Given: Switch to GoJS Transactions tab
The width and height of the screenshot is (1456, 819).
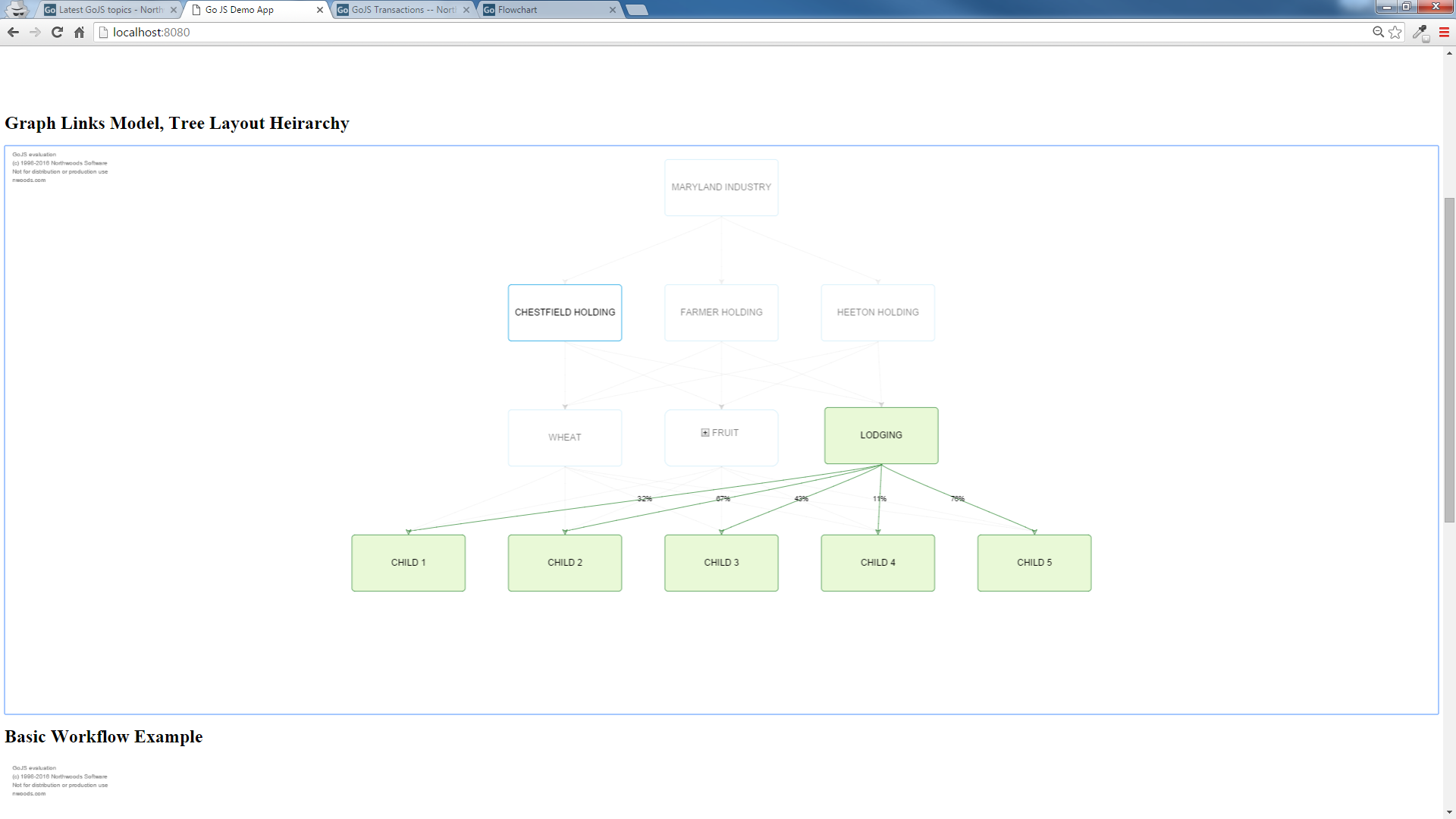Looking at the screenshot, I should click(x=402, y=10).
